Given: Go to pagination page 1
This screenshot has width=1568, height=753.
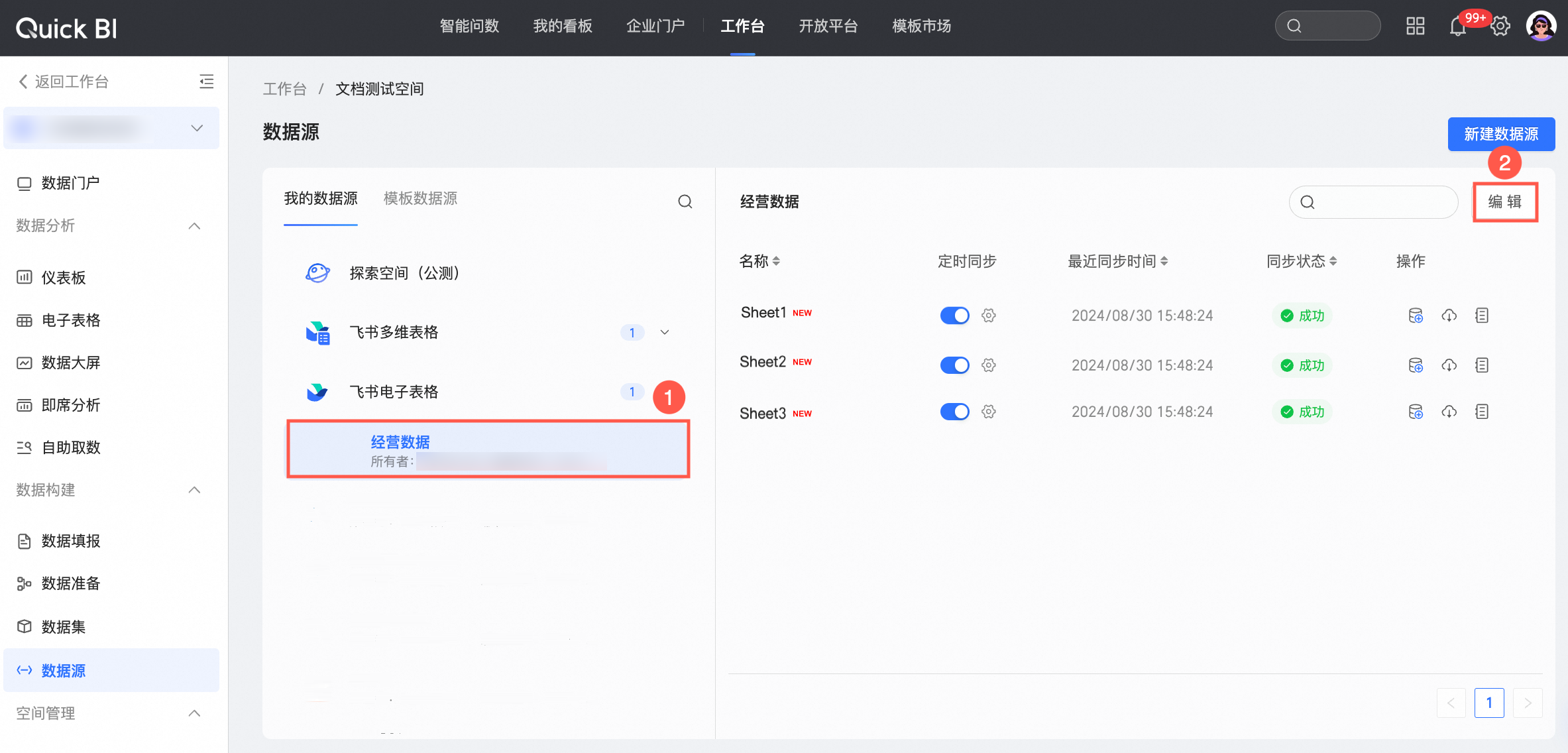Looking at the screenshot, I should (x=1489, y=703).
